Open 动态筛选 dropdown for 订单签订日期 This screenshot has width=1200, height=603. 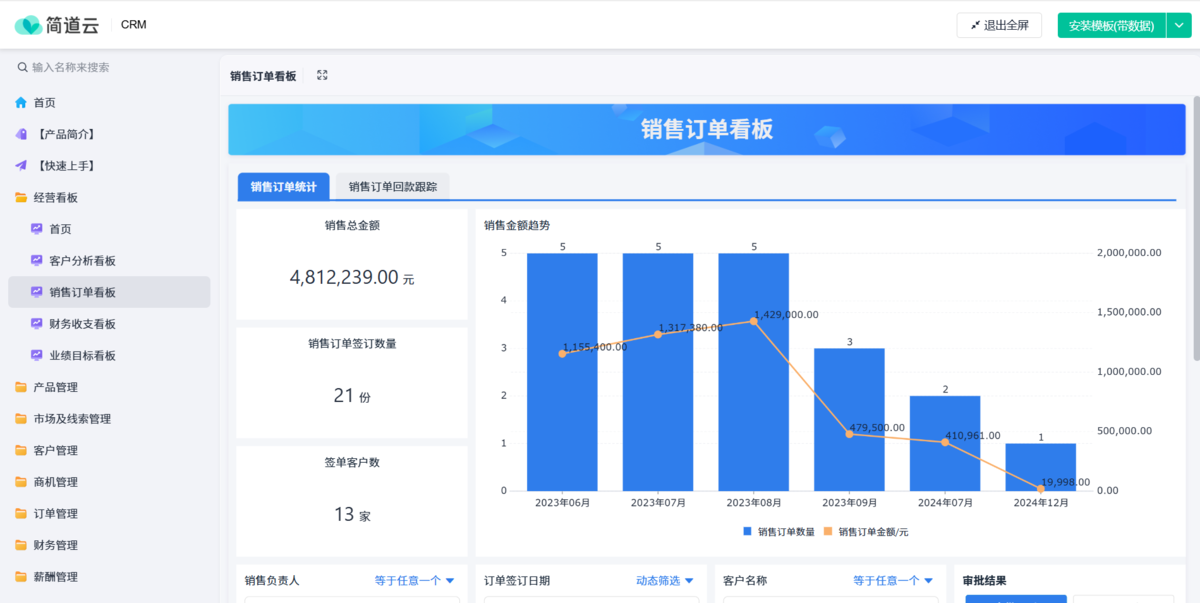(x=665, y=580)
